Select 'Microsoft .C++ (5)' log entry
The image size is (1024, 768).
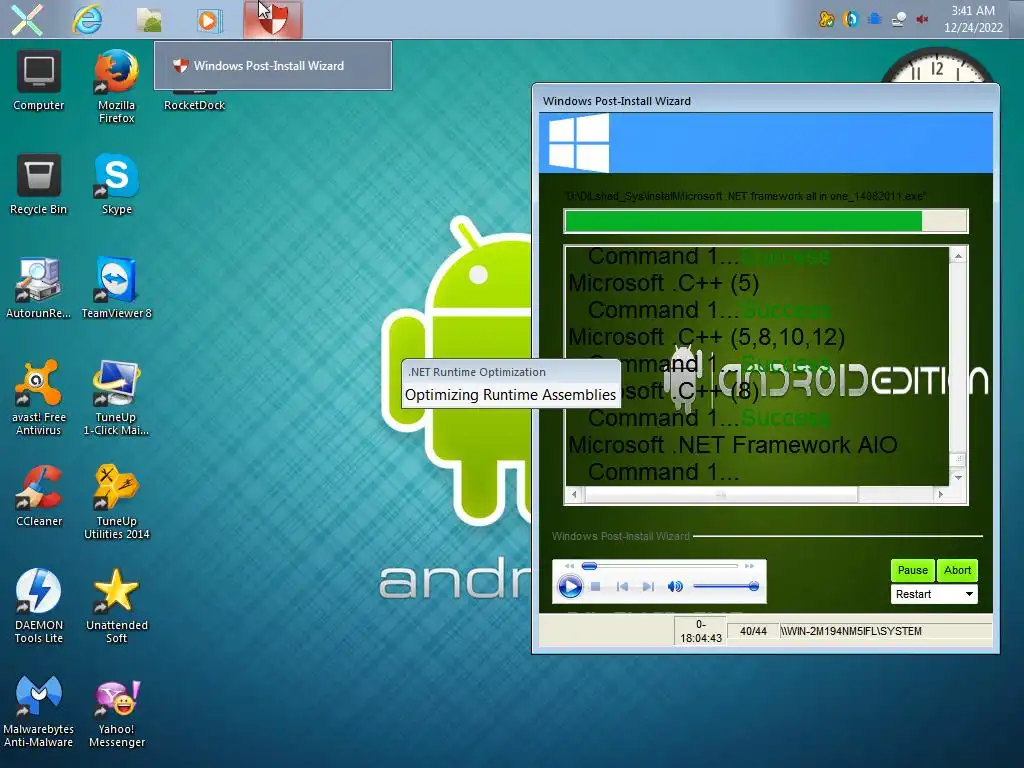(x=664, y=283)
